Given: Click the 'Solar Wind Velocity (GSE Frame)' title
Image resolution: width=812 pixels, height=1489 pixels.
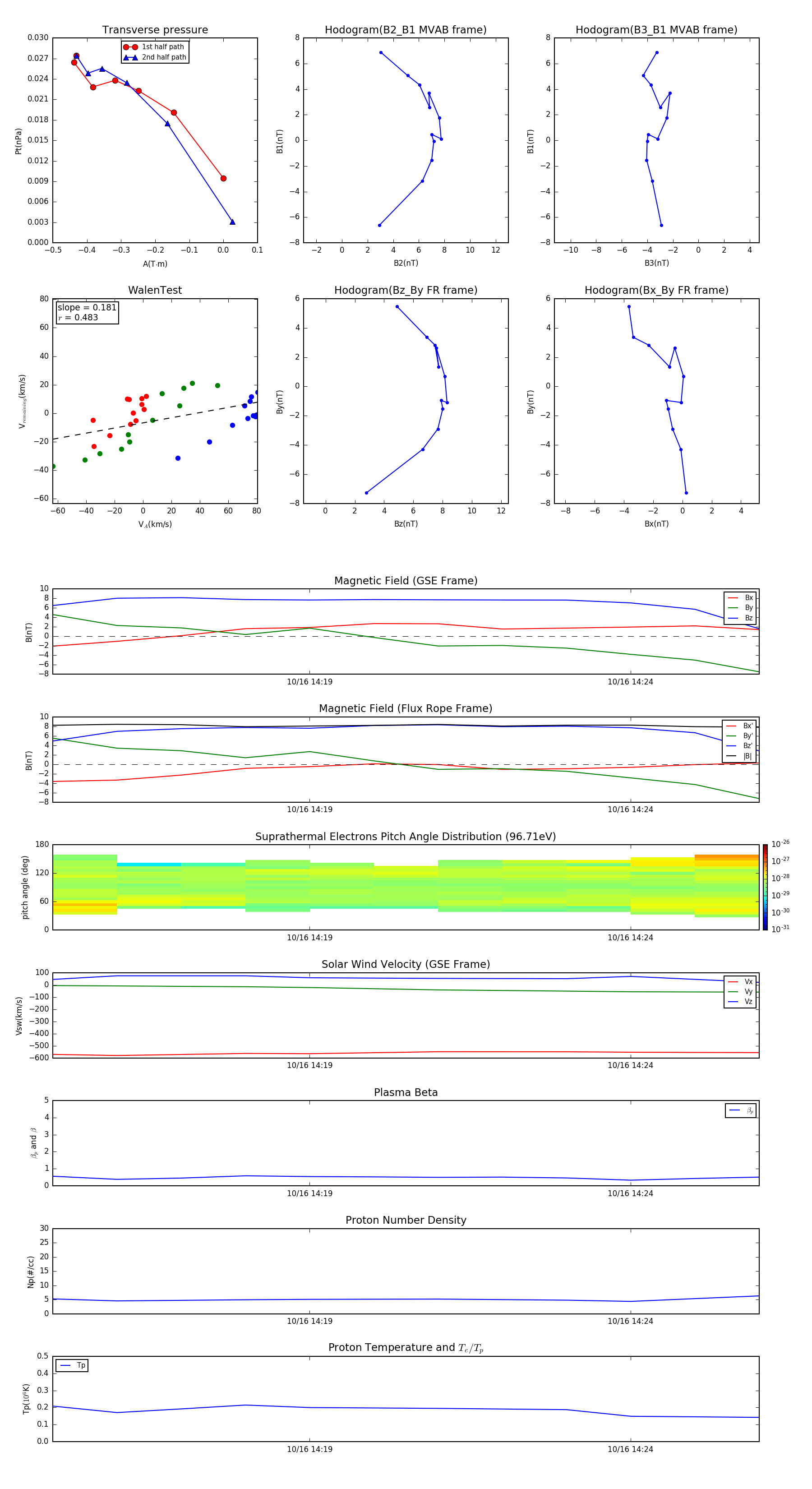Looking at the screenshot, I should (x=406, y=965).
